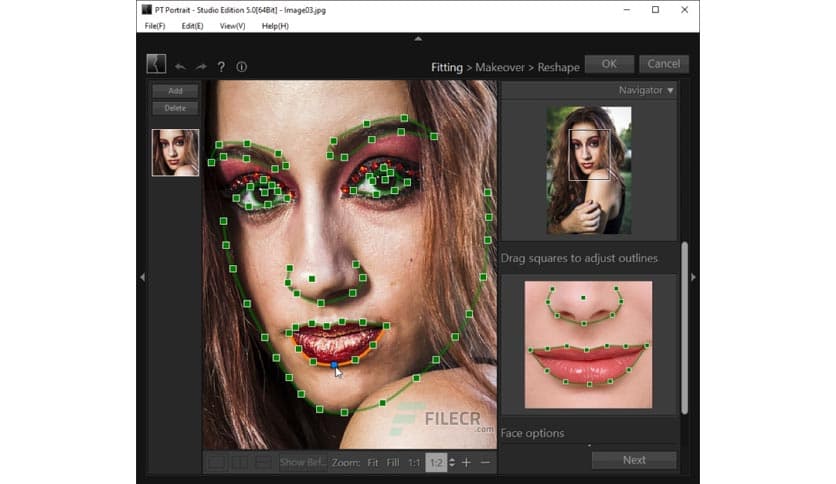The height and width of the screenshot is (484, 836).
Task: Click the redo arrow icon
Action: [x=201, y=67]
